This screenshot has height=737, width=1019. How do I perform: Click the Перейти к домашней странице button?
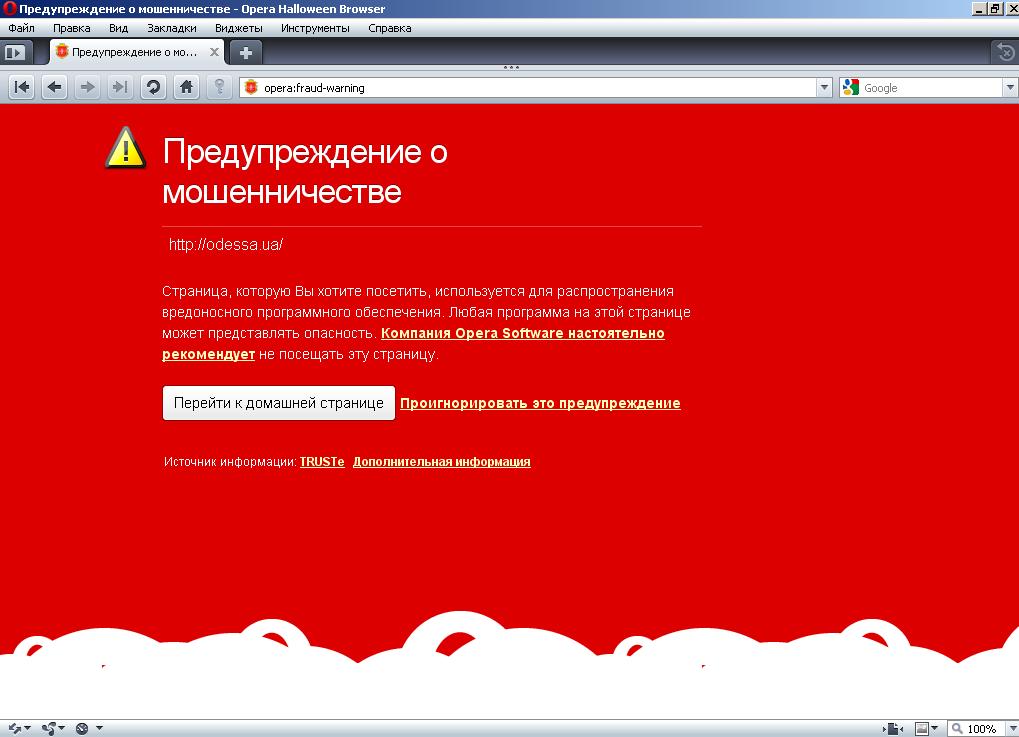point(278,403)
